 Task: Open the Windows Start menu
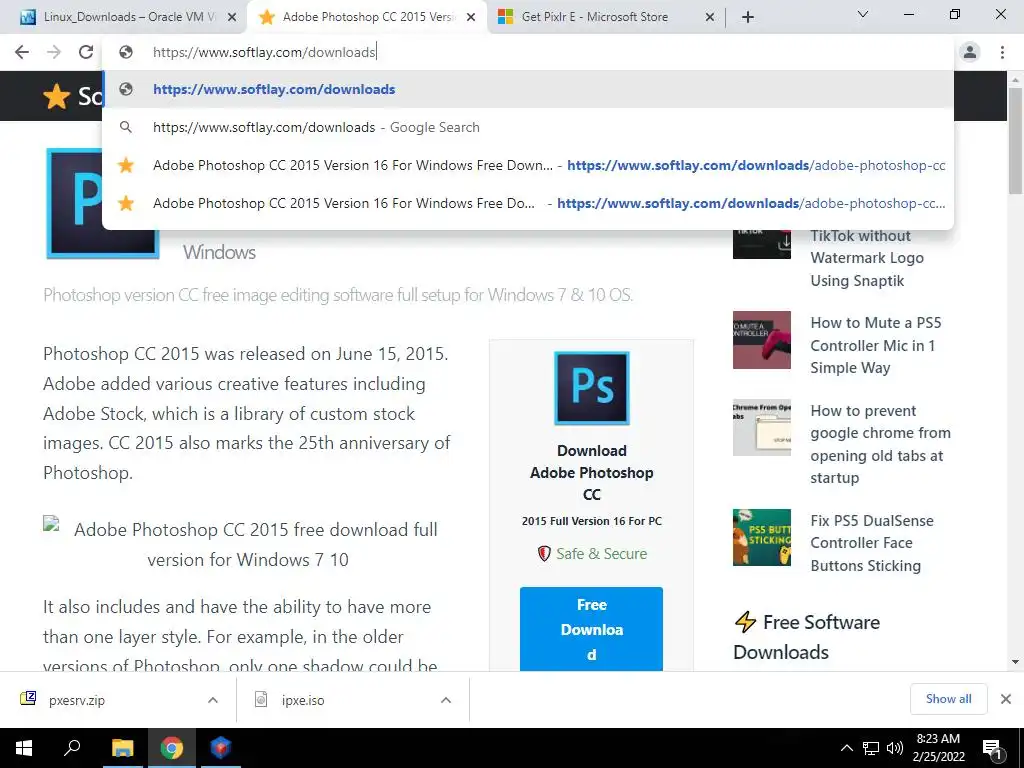coord(24,748)
